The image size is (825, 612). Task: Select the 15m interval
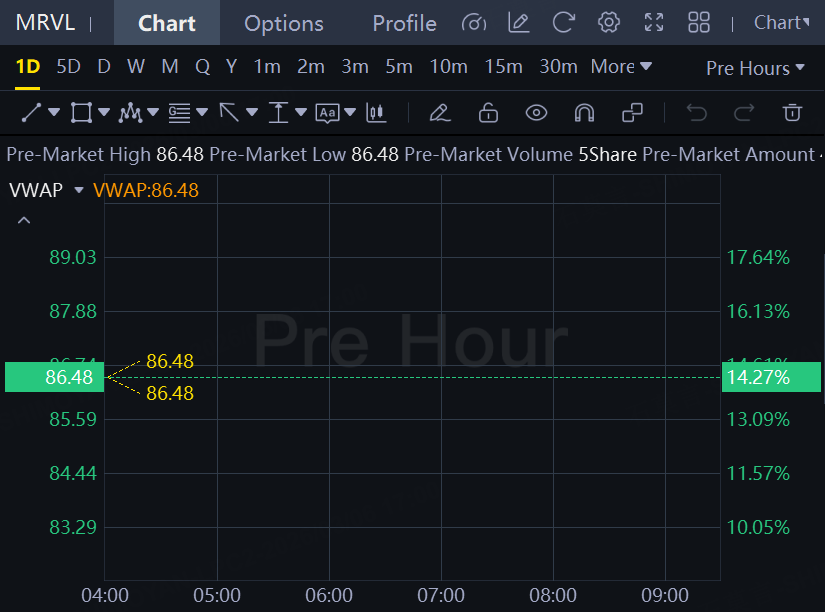pos(504,67)
